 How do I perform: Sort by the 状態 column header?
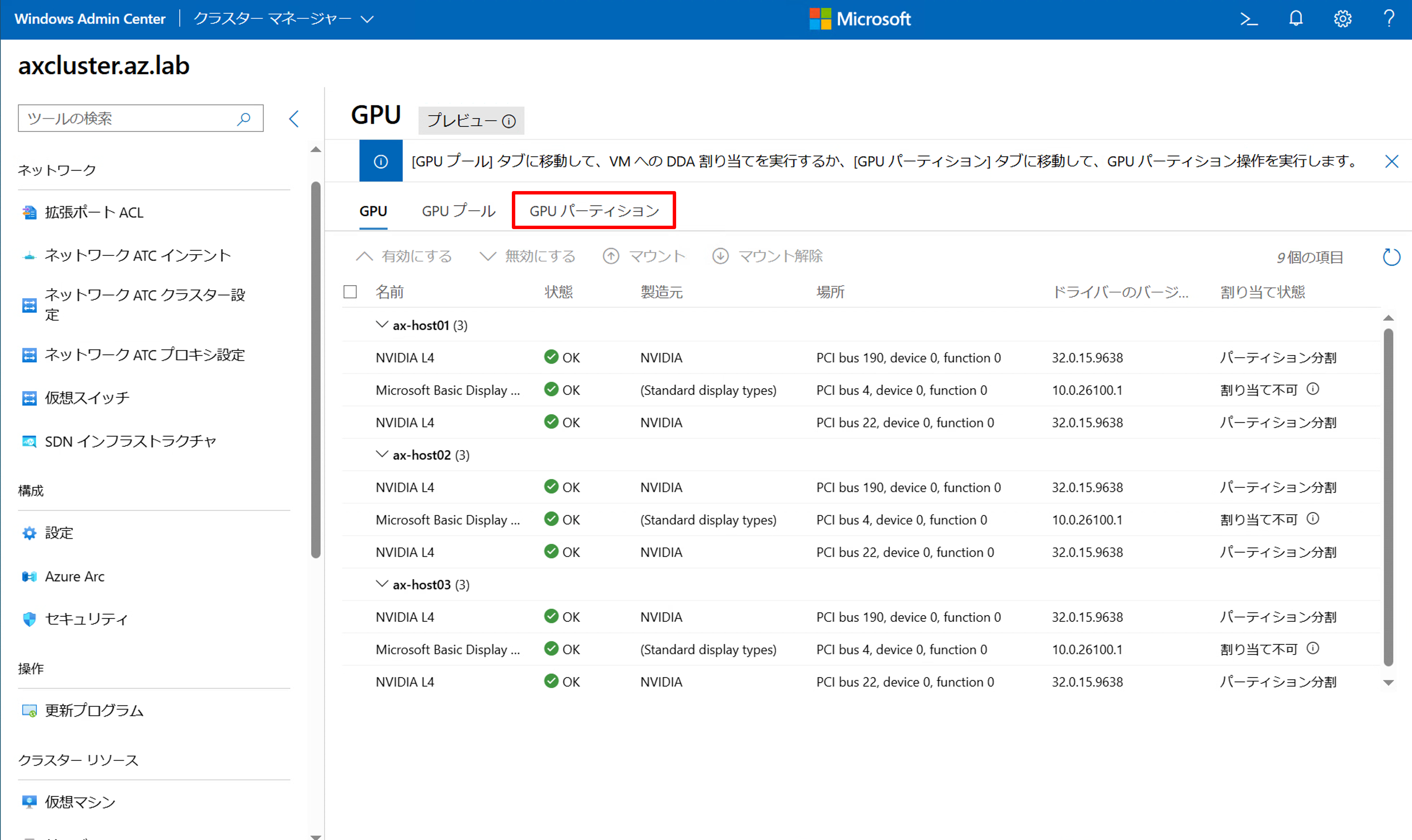point(559,292)
